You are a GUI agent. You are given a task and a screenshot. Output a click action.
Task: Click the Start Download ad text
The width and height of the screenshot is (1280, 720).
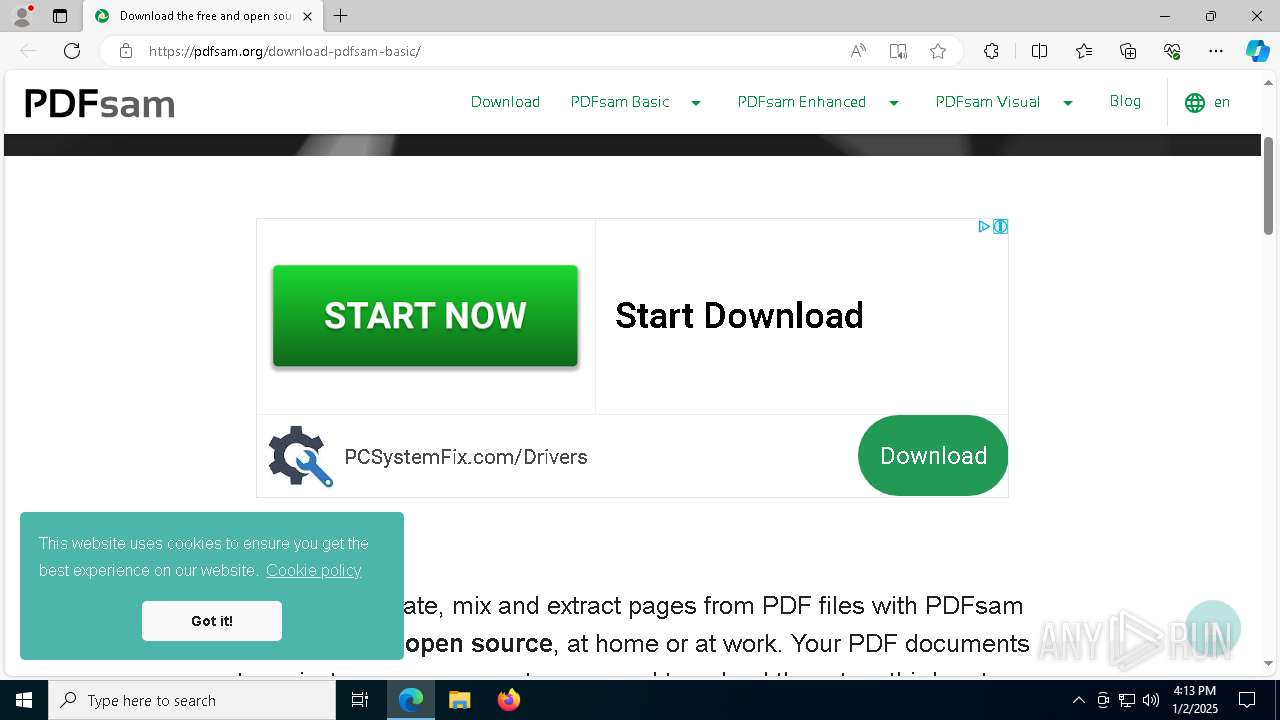(739, 316)
